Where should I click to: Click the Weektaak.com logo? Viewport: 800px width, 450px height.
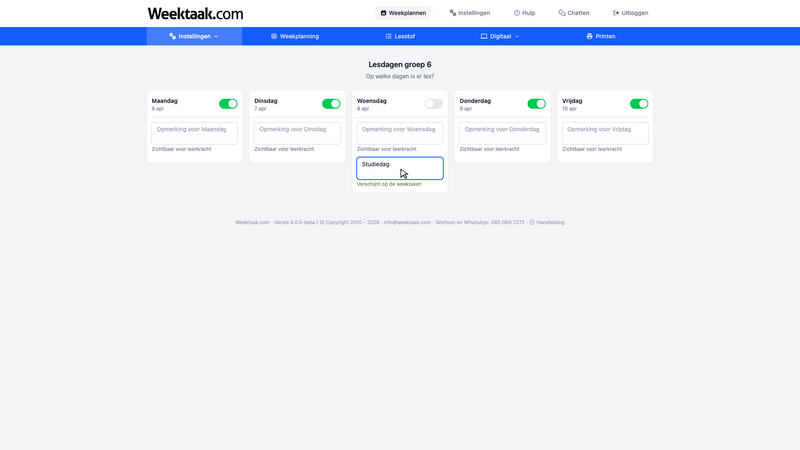[195, 14]
